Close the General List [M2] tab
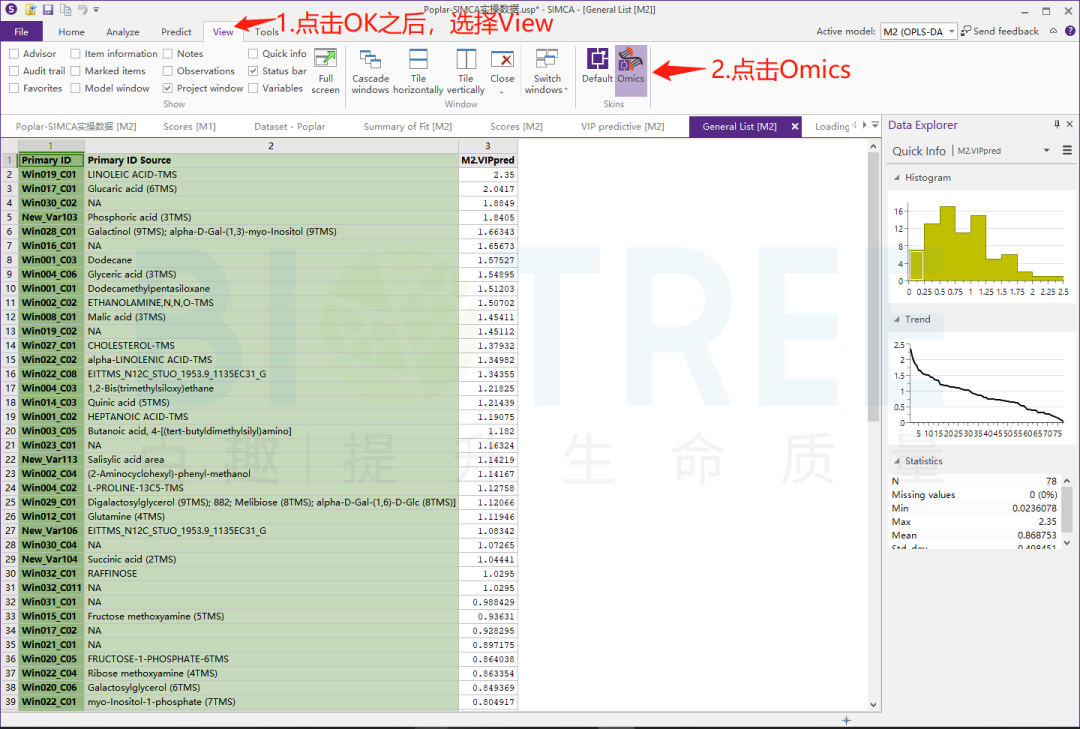Viewport: 1080px width, 729px height. click(795, 126)
